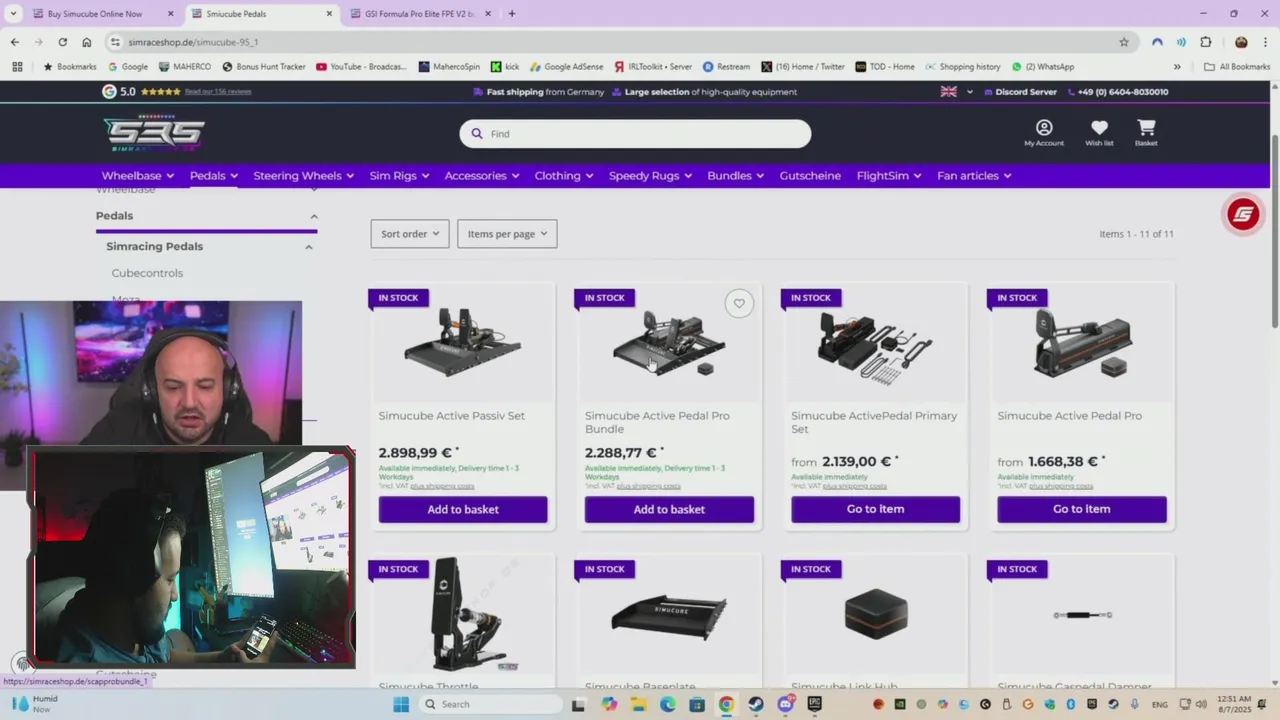Click the browser address bar URL

click(x=193, y=42)
